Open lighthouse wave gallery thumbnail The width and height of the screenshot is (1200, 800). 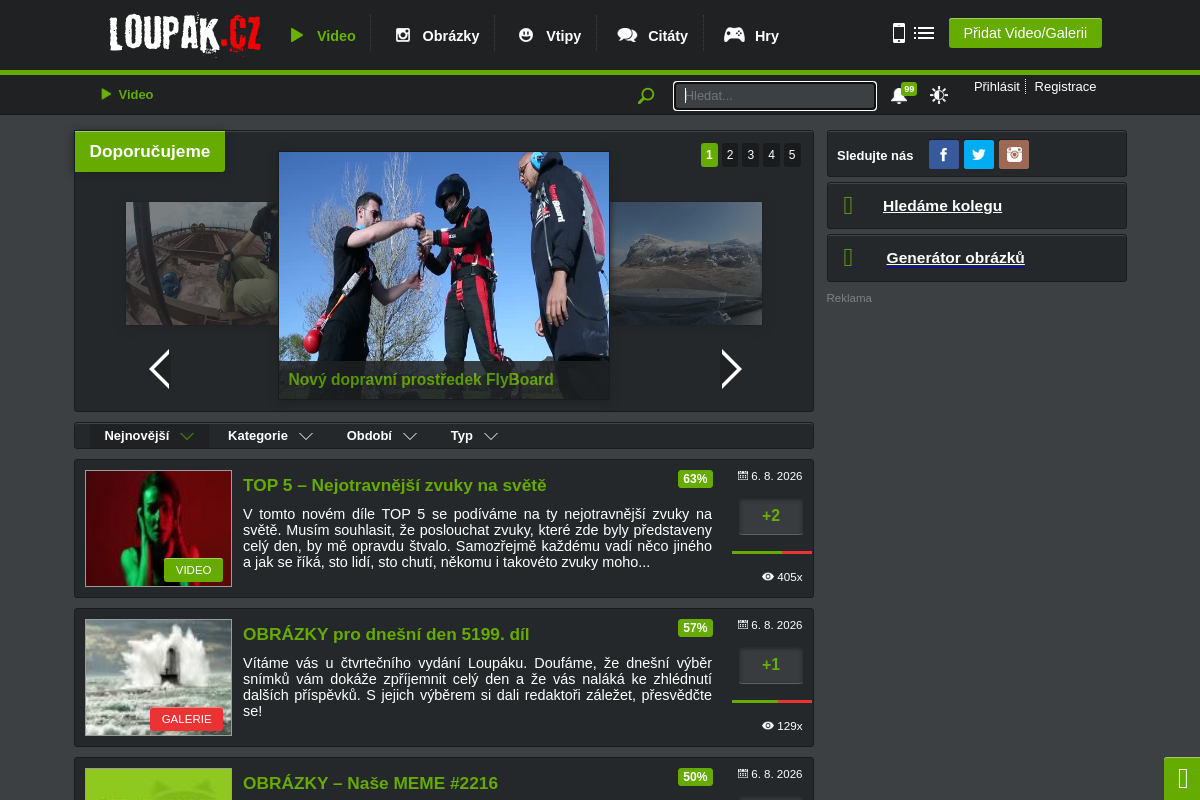[158, 677]
